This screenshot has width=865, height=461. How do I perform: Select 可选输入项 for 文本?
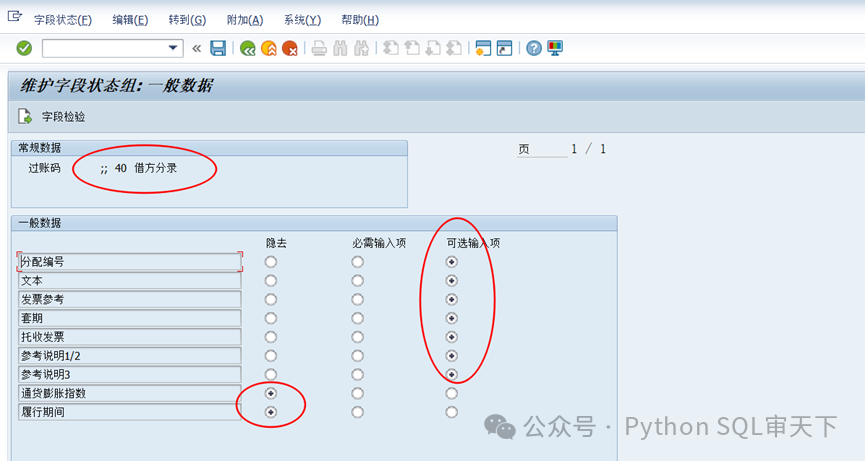(451, 281)
